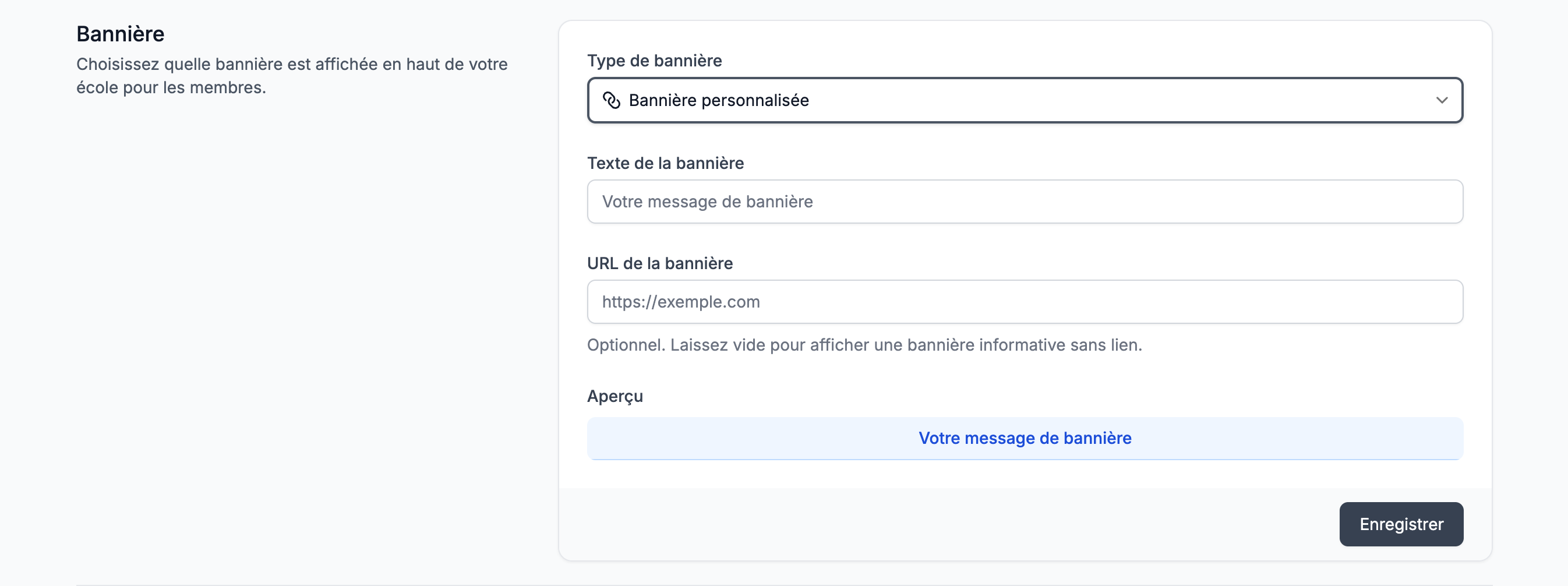1568x586 pixels.
Task: Click the light blue preview banner's left blank area
Action: (x=748, y=438)
